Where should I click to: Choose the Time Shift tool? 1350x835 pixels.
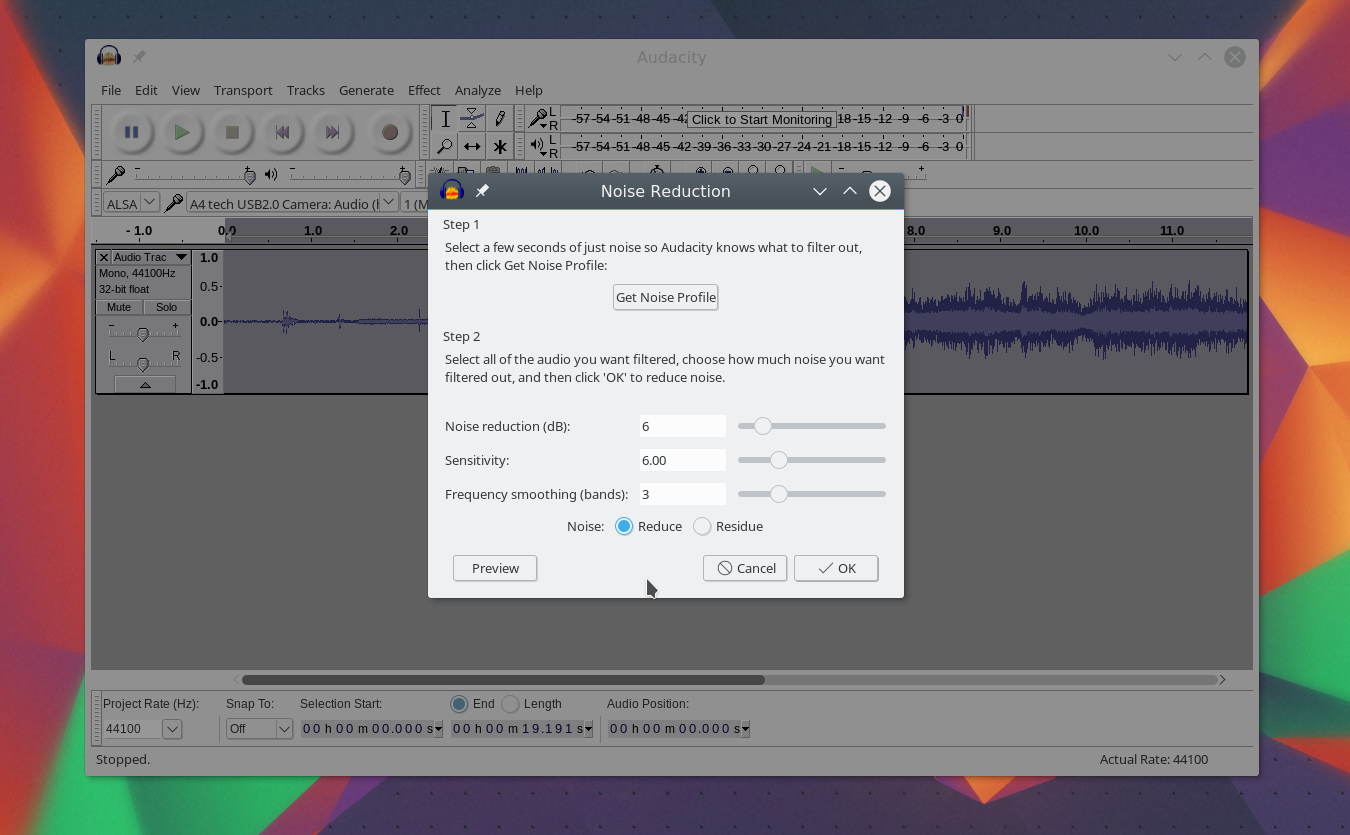pos(471,146)
